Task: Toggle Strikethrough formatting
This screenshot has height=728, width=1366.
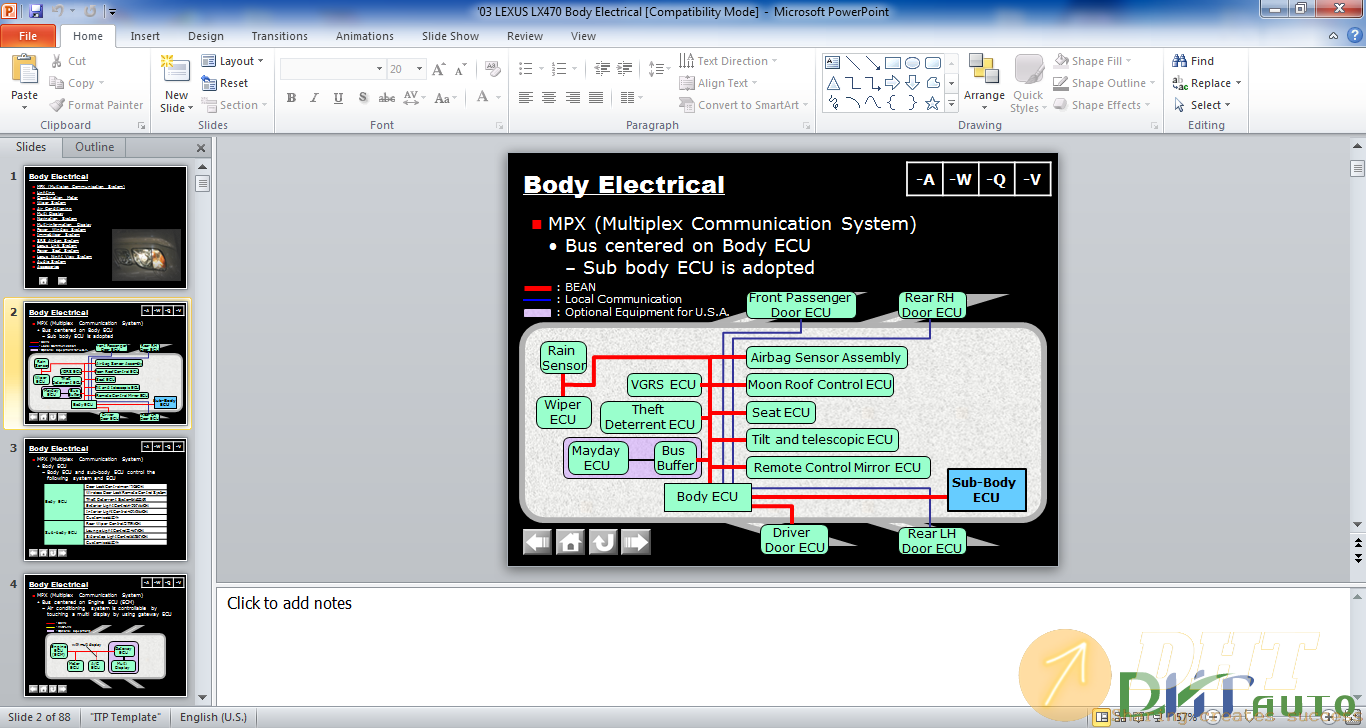Action: pos(387,97)
